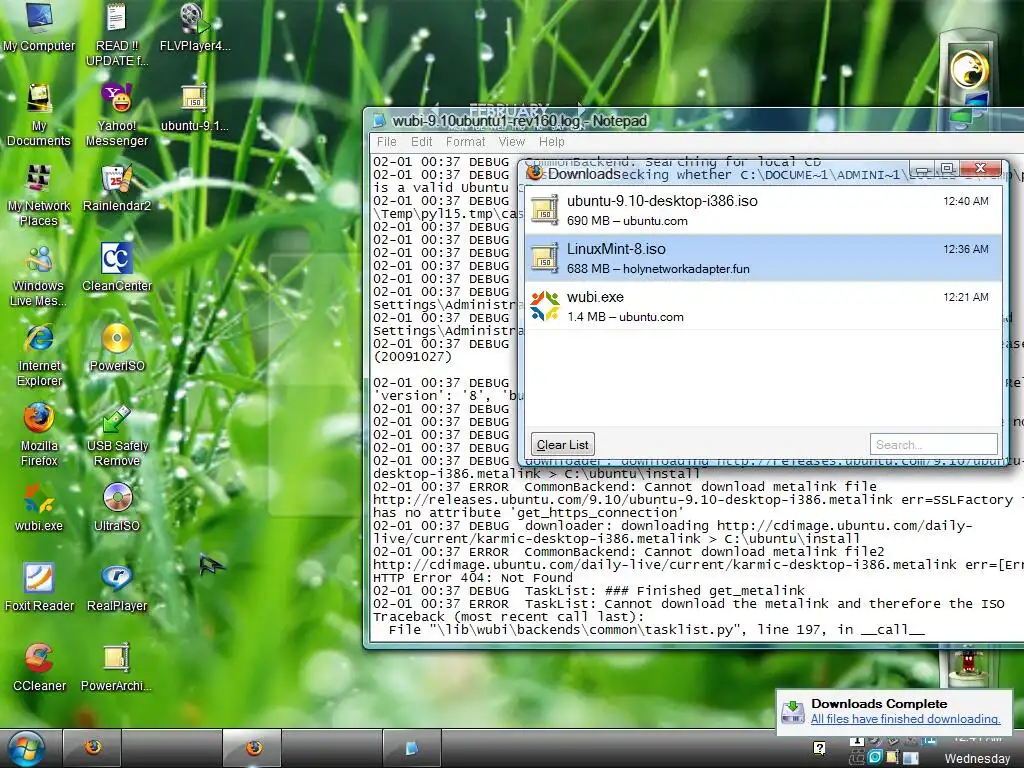
Task: Click 'All files have finished downloading' link
Action: coord(905,719)
